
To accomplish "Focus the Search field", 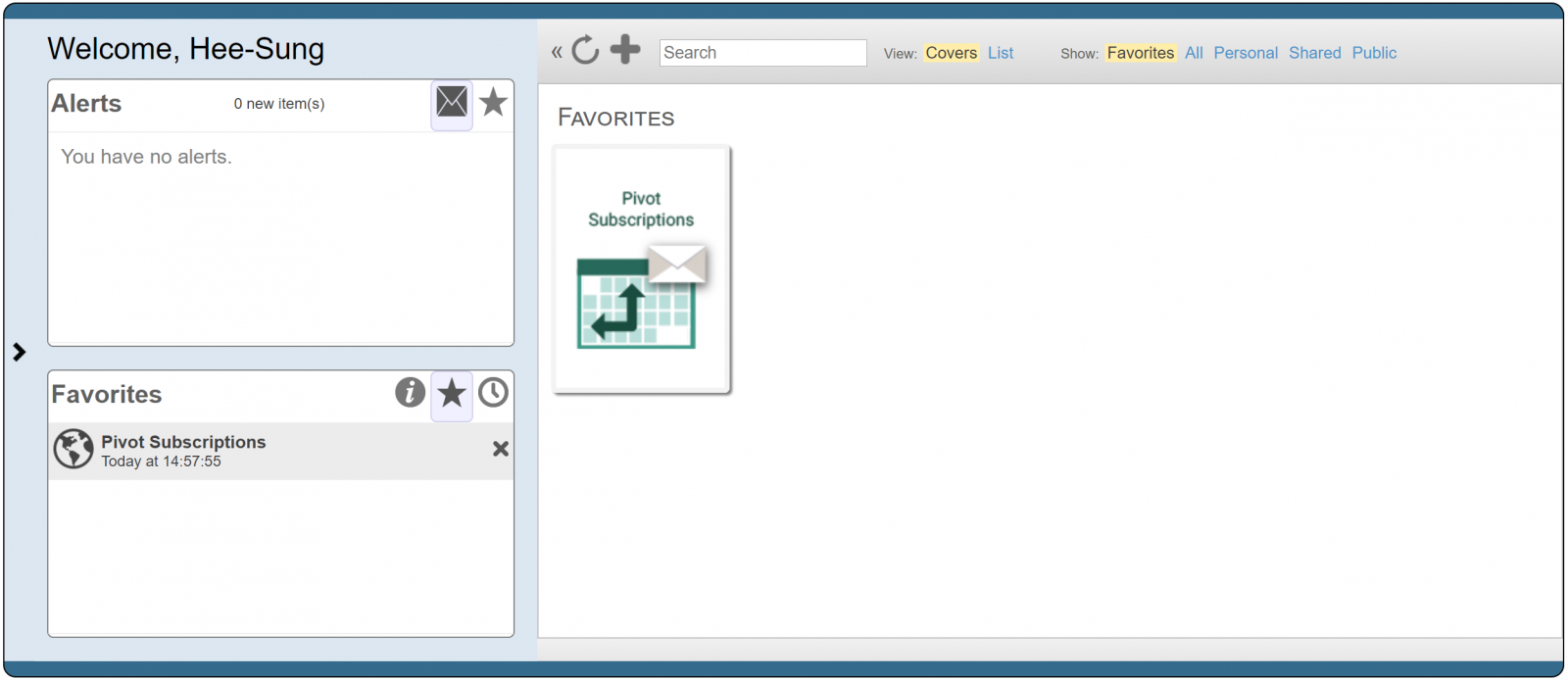I will [763, 53].
